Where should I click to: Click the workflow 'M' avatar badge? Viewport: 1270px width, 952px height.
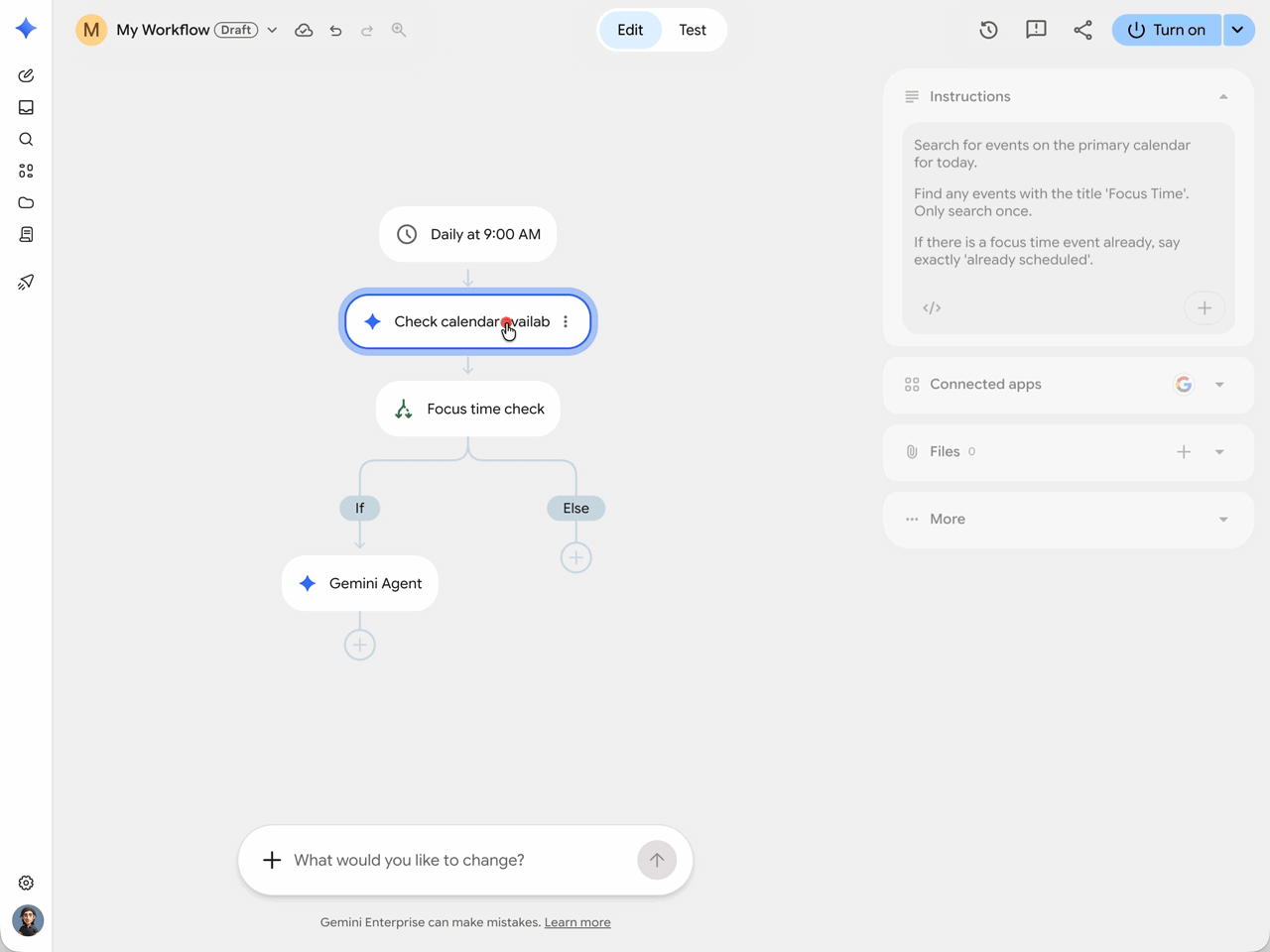tap(91, 30)
